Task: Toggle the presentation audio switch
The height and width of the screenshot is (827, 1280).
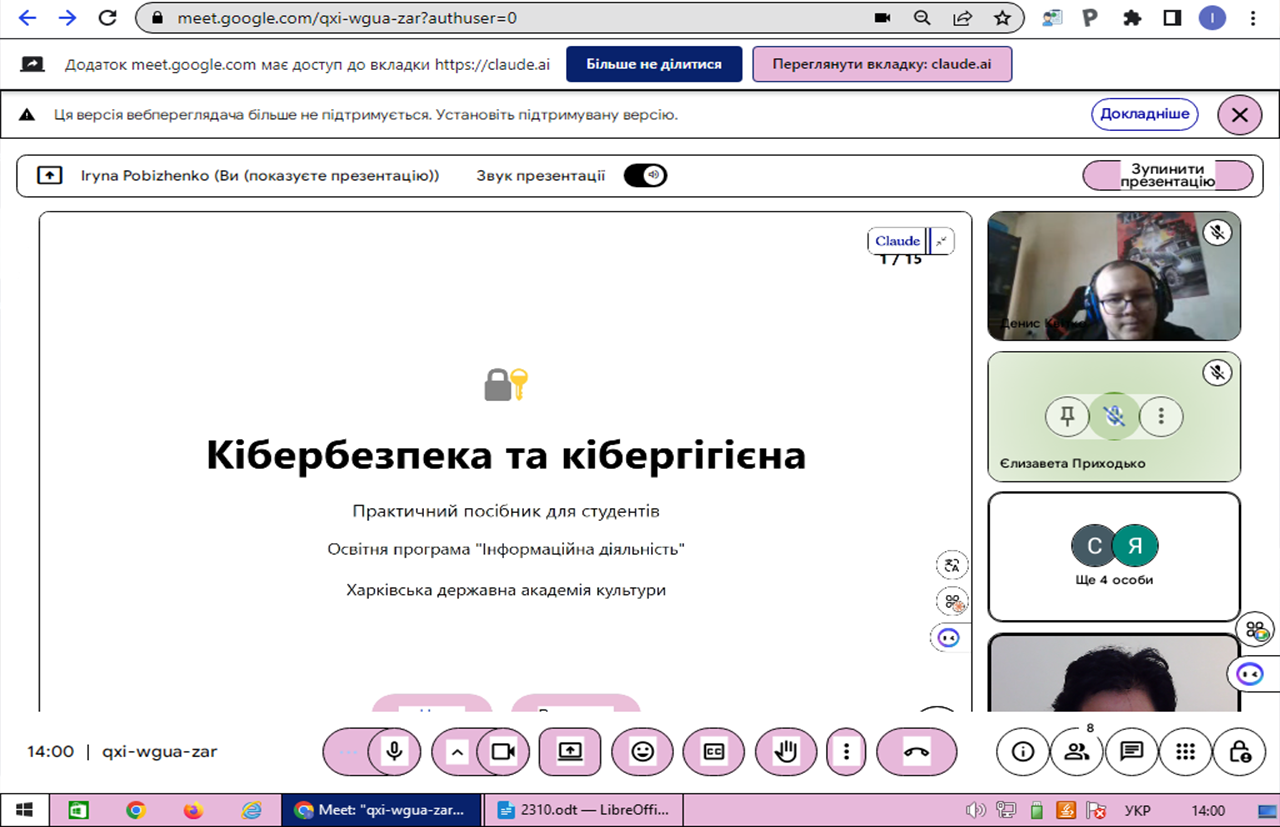Action: [x=645, y=176]
